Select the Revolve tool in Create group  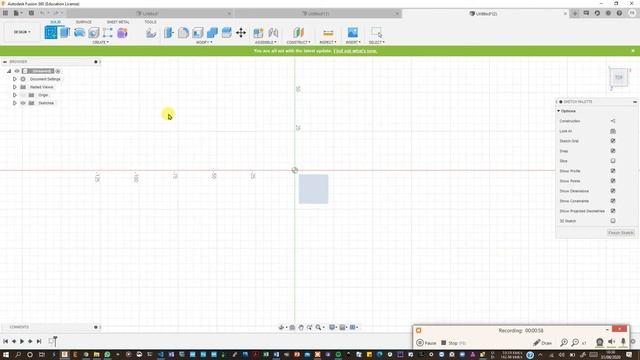point(79,32)
